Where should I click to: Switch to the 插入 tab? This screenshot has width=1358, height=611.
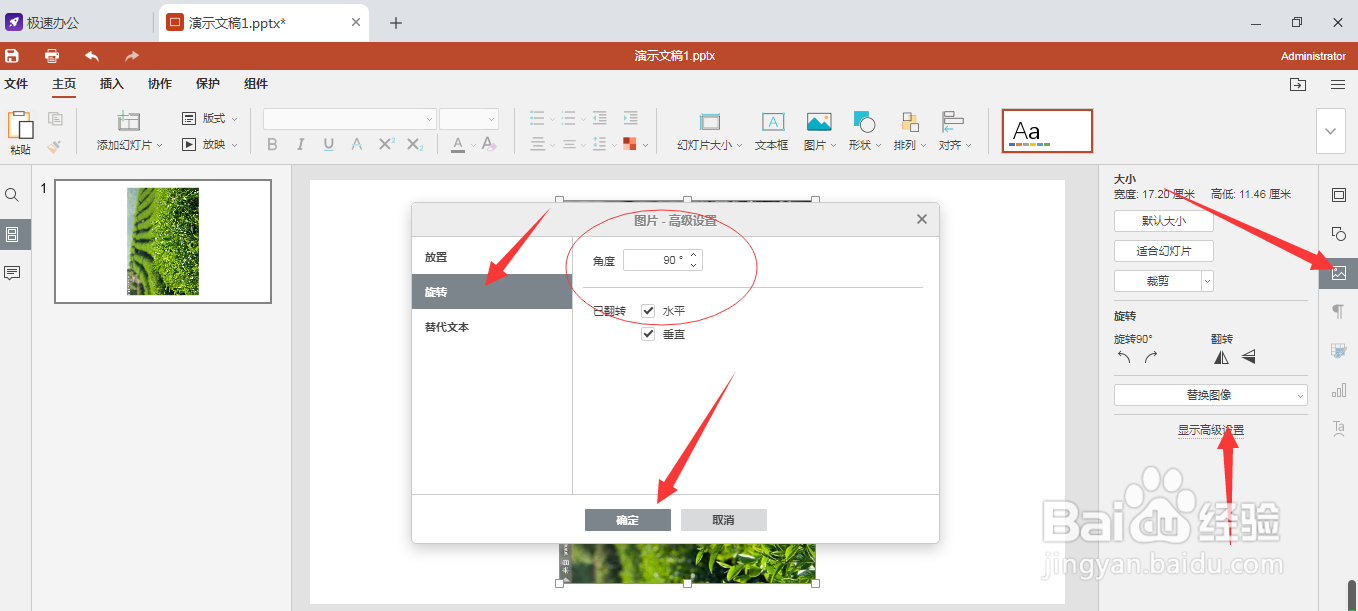pos(112,84)
